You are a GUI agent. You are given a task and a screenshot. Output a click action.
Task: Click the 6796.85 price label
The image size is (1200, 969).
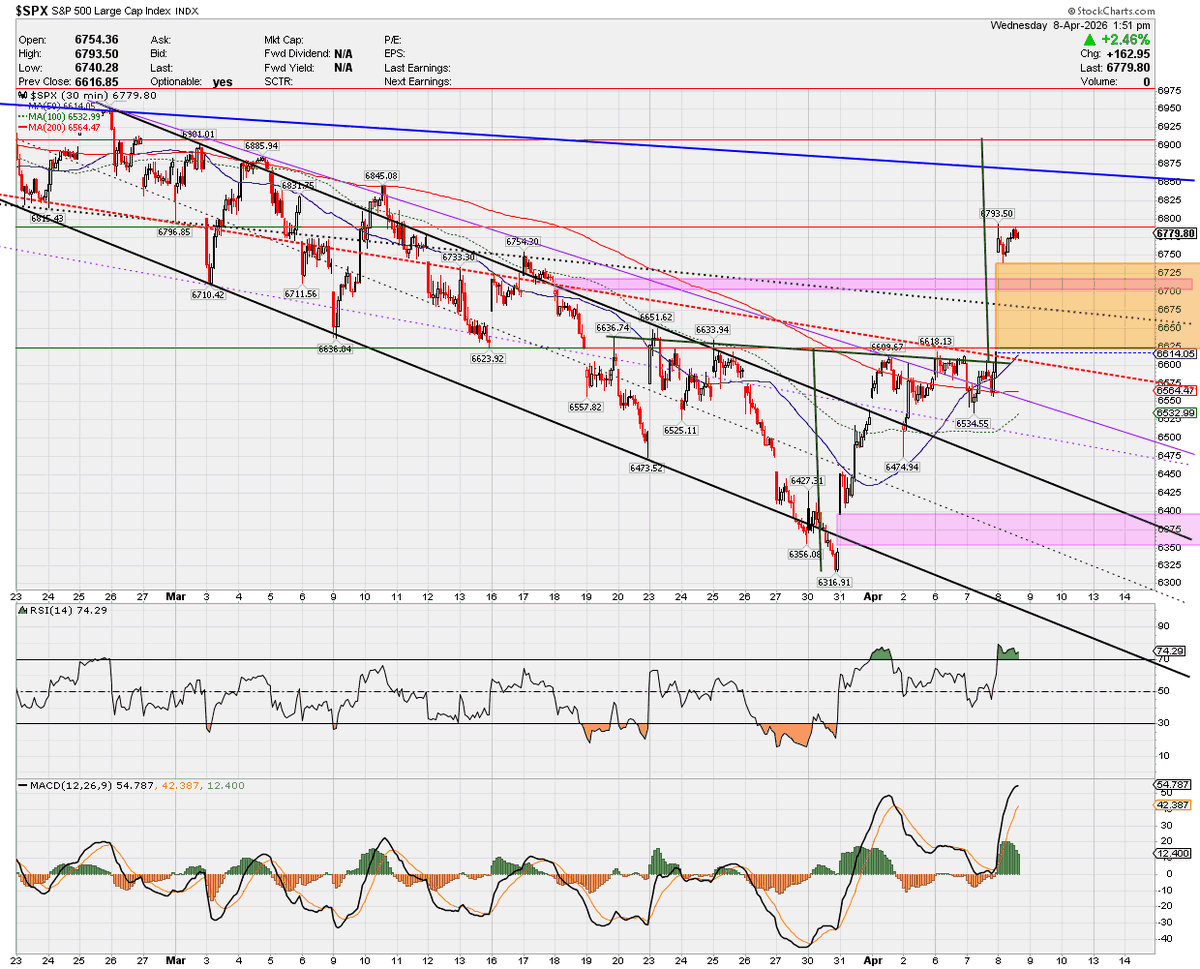coord(174,232)
